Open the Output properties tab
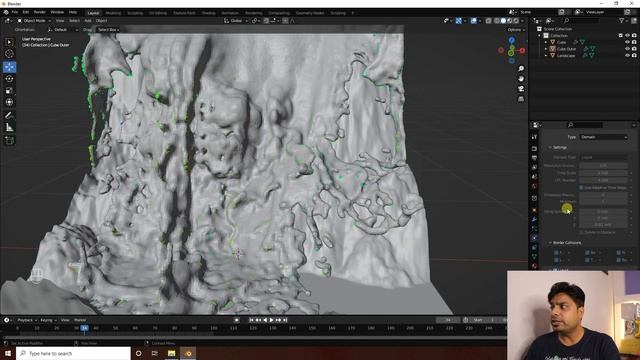This screenshot has width=640, height=360. pos(534,158)
